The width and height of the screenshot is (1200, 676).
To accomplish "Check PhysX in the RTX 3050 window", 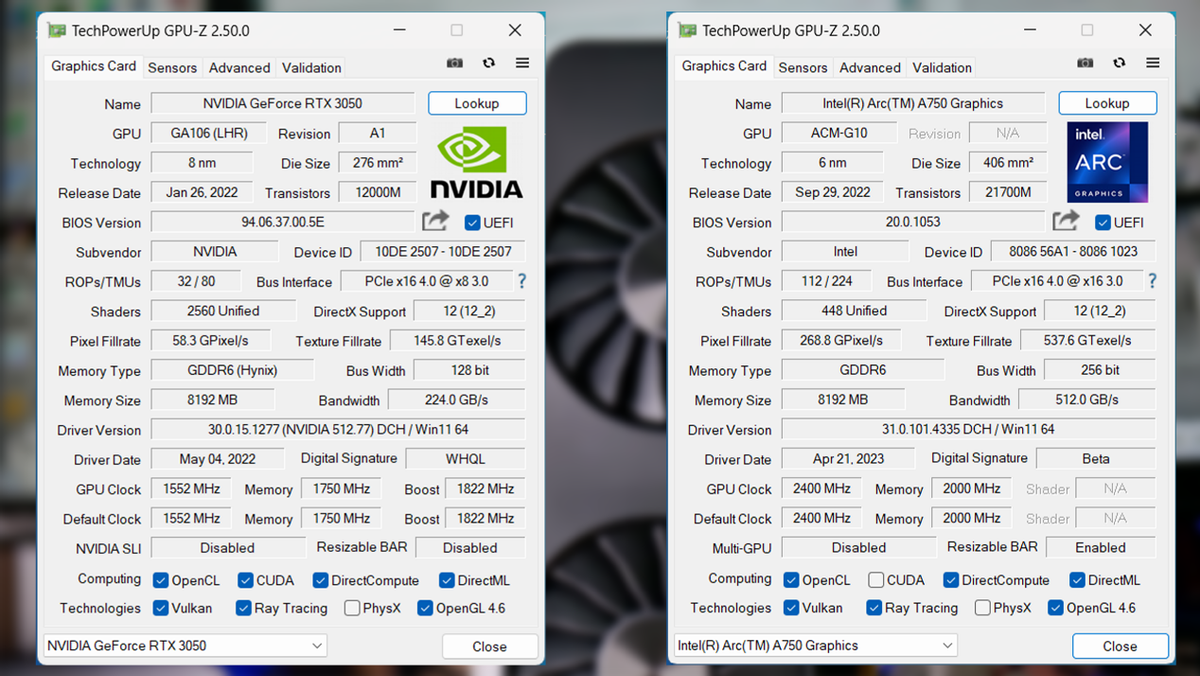I will pos(352,608).
